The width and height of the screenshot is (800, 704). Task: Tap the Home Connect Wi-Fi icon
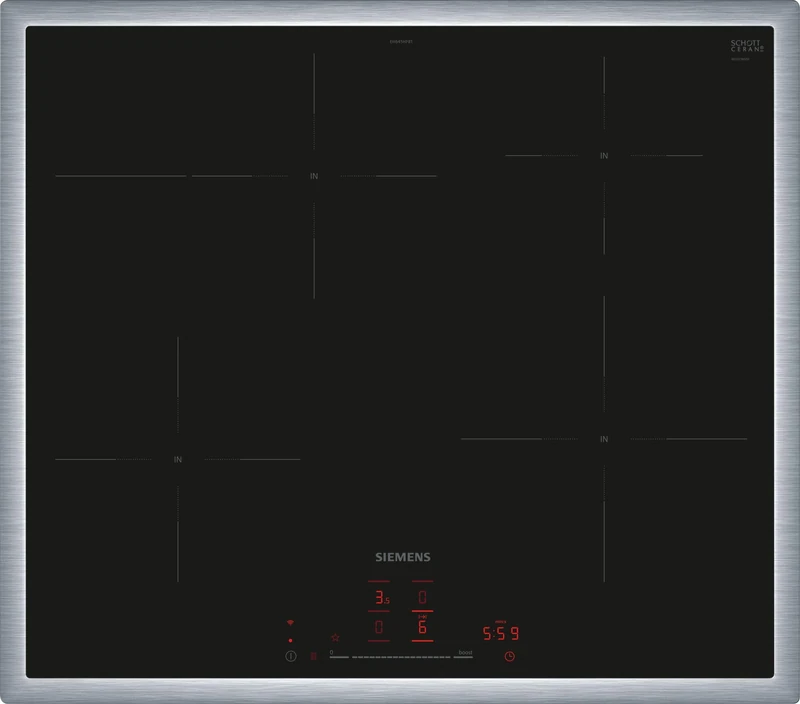290,622
